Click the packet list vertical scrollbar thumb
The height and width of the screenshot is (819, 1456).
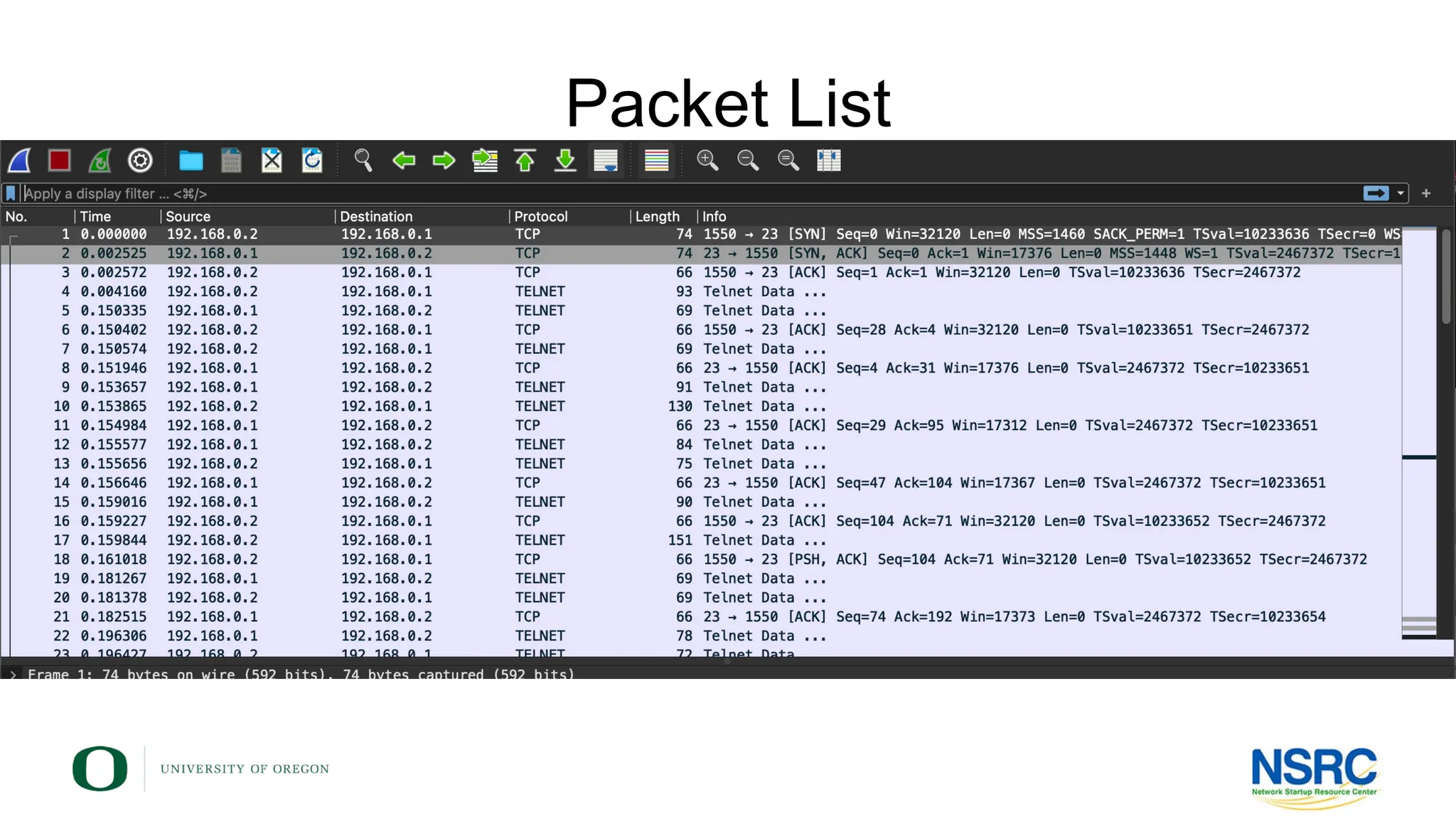pyautogui.click(x=1446, y=277)
